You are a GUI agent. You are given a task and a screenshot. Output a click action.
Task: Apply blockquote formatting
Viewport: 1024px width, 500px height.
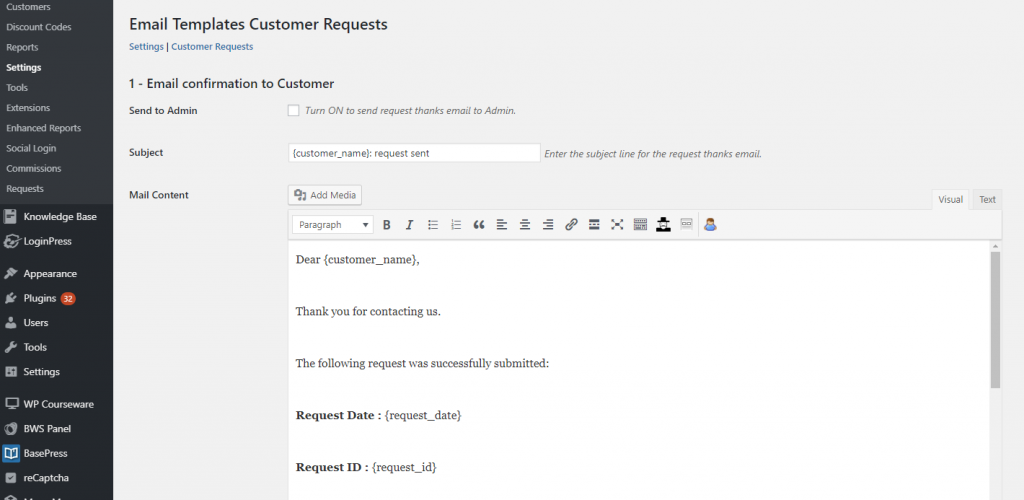(479, 225)
